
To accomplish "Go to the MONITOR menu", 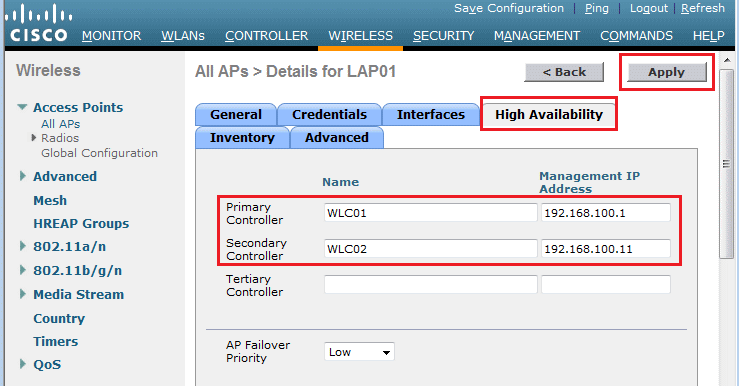I will pyautogui.click(x=111, y=36).
